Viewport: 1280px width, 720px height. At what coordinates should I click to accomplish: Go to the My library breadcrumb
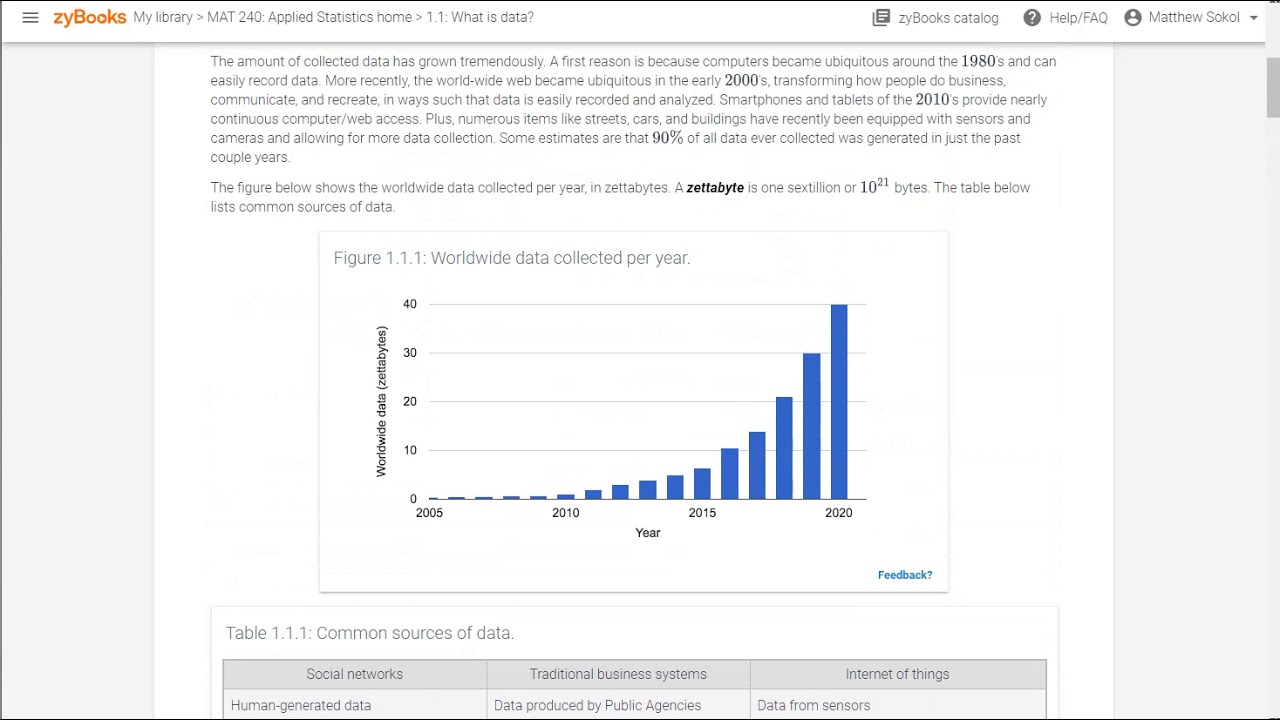pos(163,18)
